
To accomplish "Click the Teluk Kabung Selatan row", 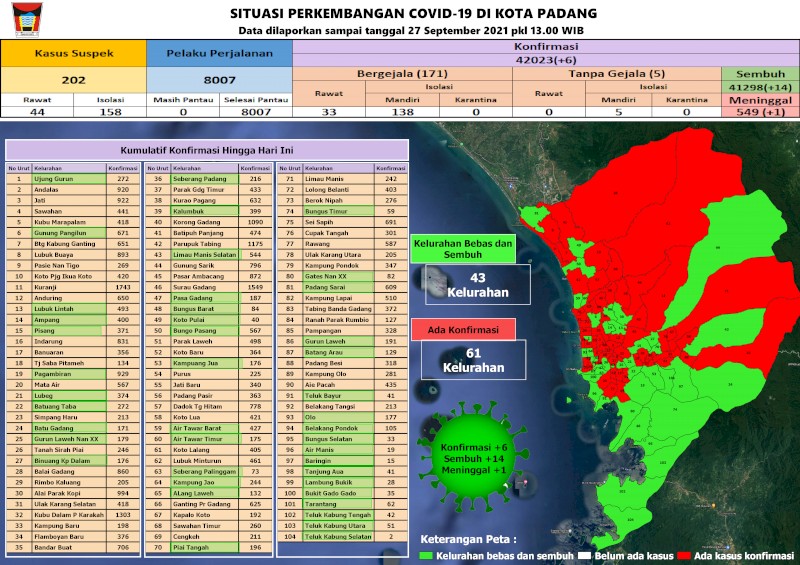I will click(x=342, y=536).
